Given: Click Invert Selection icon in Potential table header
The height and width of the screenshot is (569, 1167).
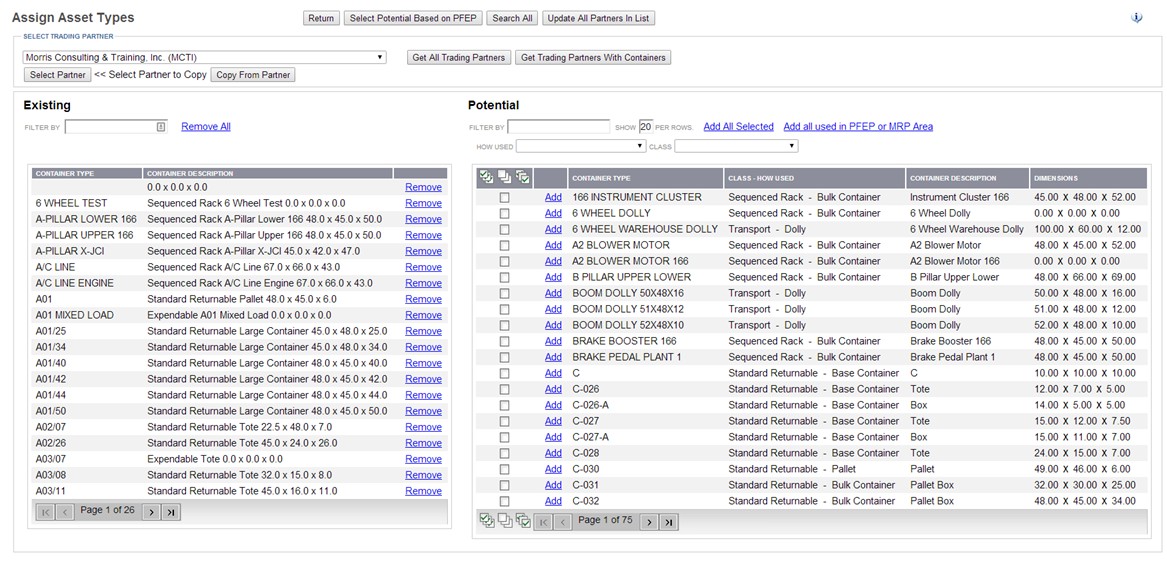Looking at the screenshot, I should (x=523, y=177).
